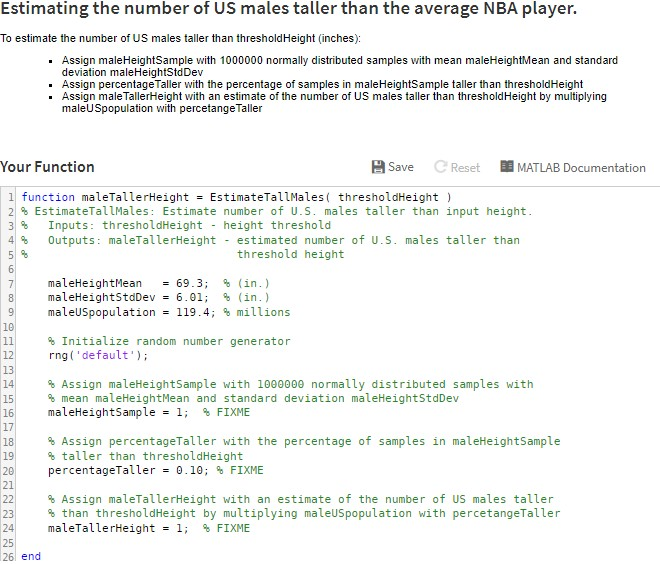Click the page title about NBA player
This screenshot has width=660, height=564.
[x=288, y=8]
